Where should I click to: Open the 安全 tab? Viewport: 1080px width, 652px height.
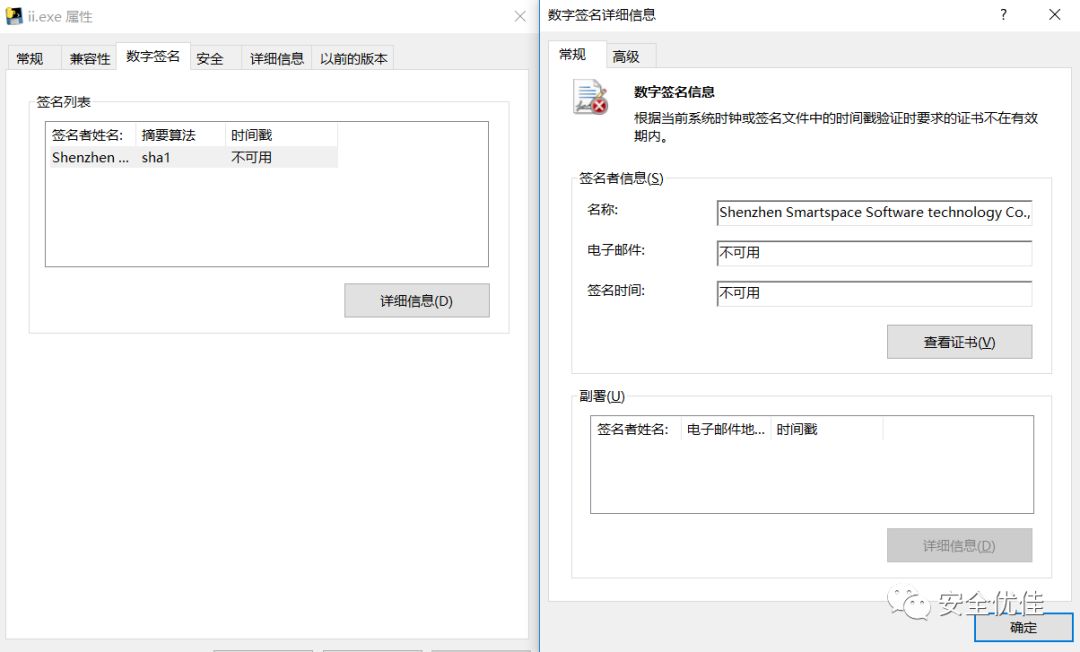[x=210, y=59]
